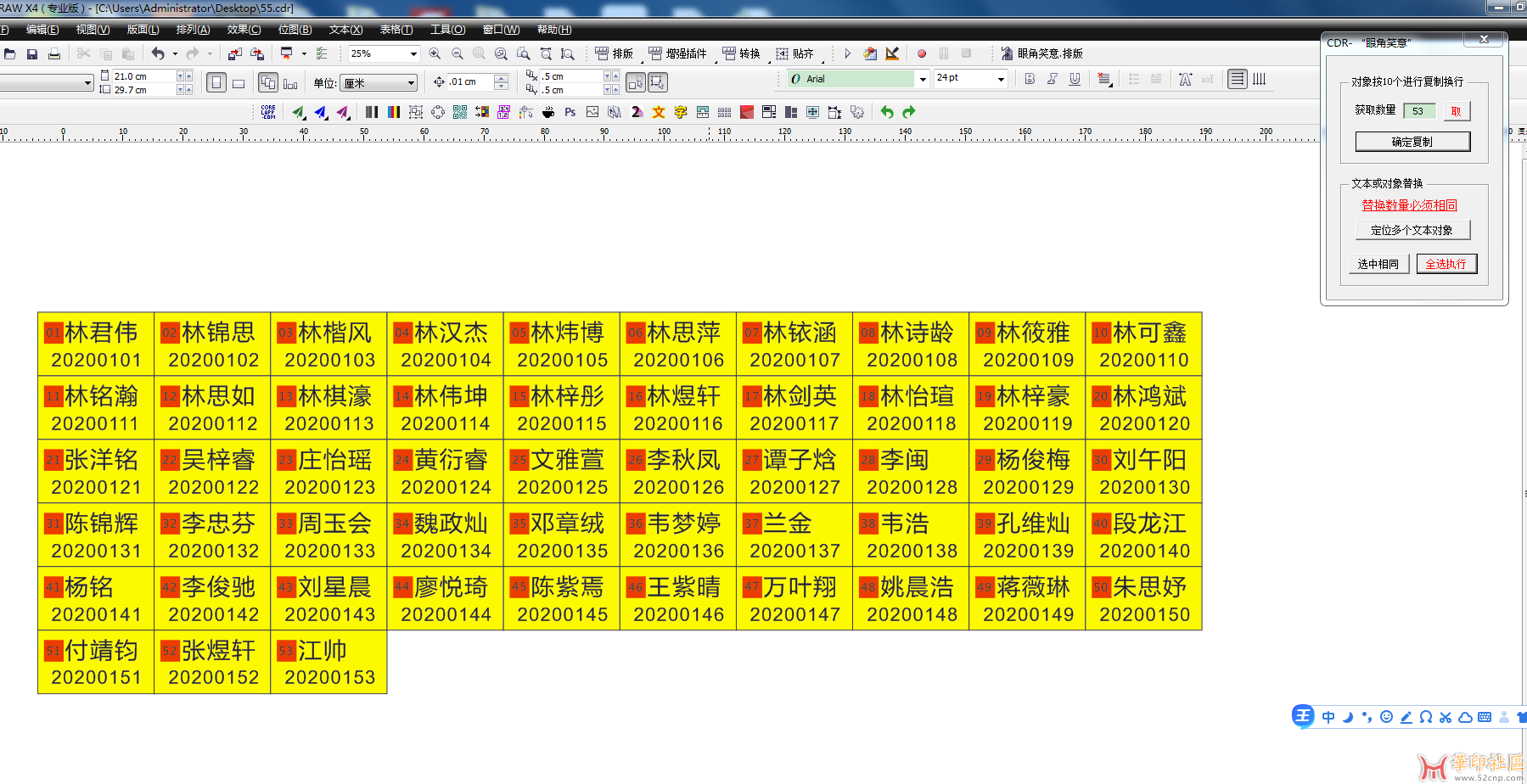Select landscape page orientation
This screenshot has width=1527, height=784.
[239, 83]
